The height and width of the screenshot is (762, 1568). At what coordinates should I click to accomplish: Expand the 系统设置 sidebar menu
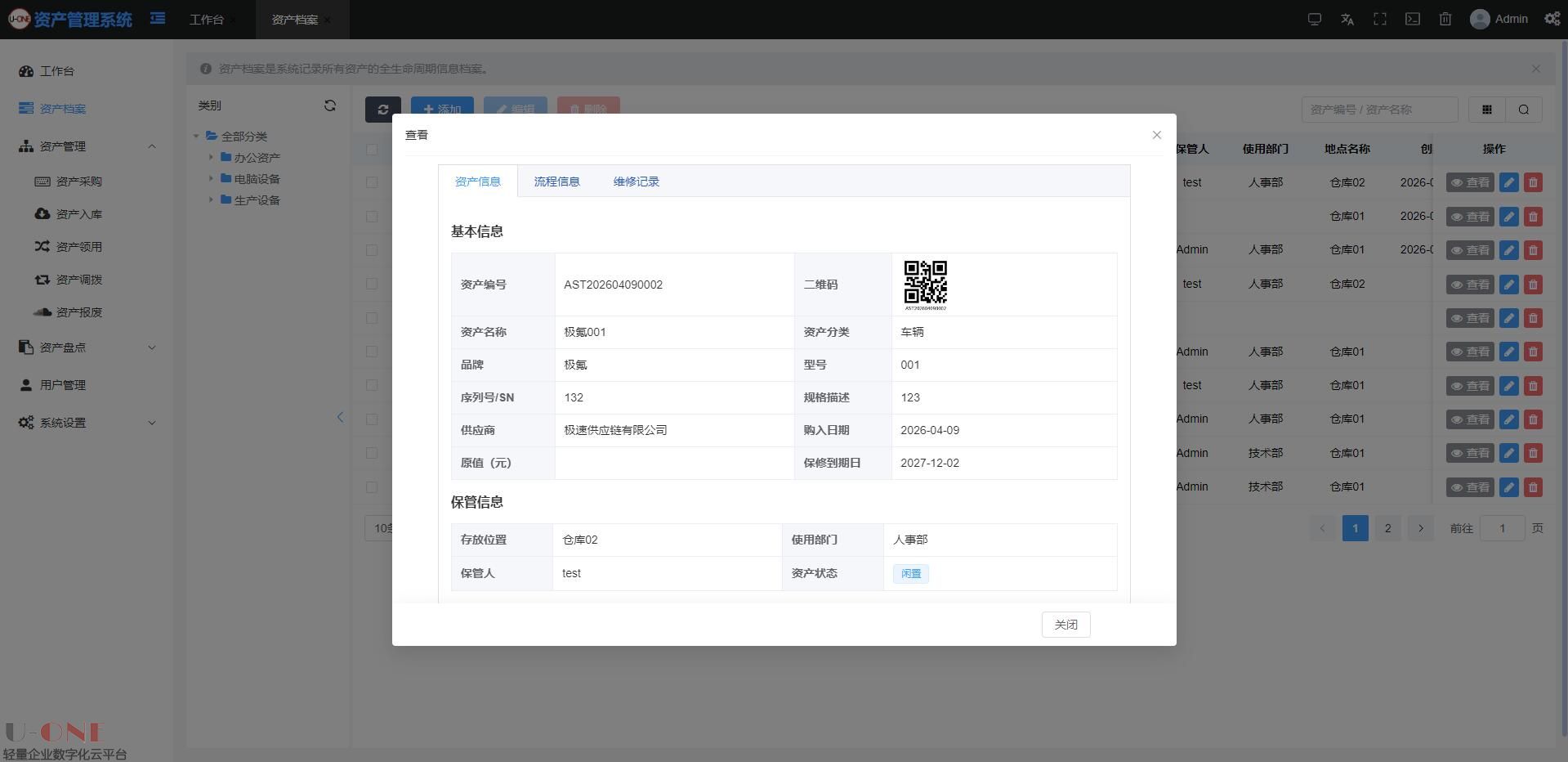[152, 423]
